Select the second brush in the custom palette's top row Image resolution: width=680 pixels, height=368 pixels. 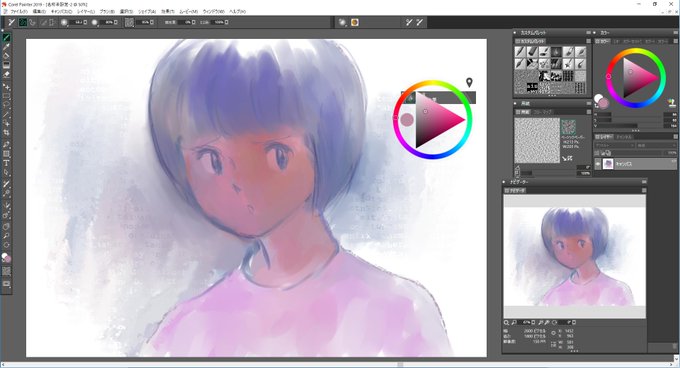532,52
